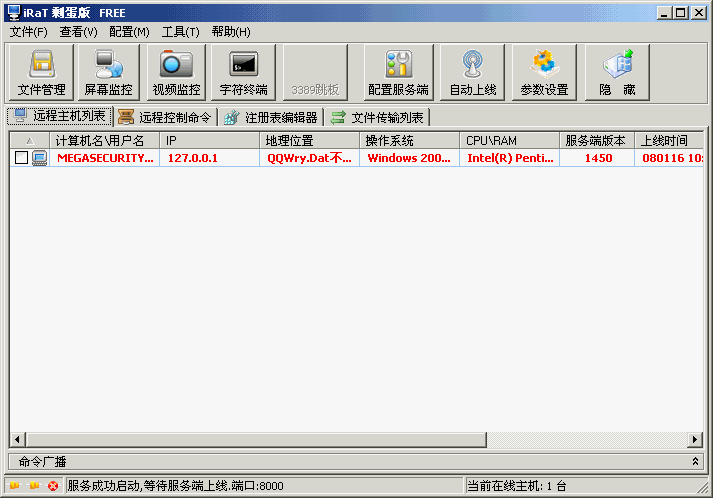This screenshot has width=713, height=498.
Task: Start the 字符终端 character terminal
Action: 243,72
